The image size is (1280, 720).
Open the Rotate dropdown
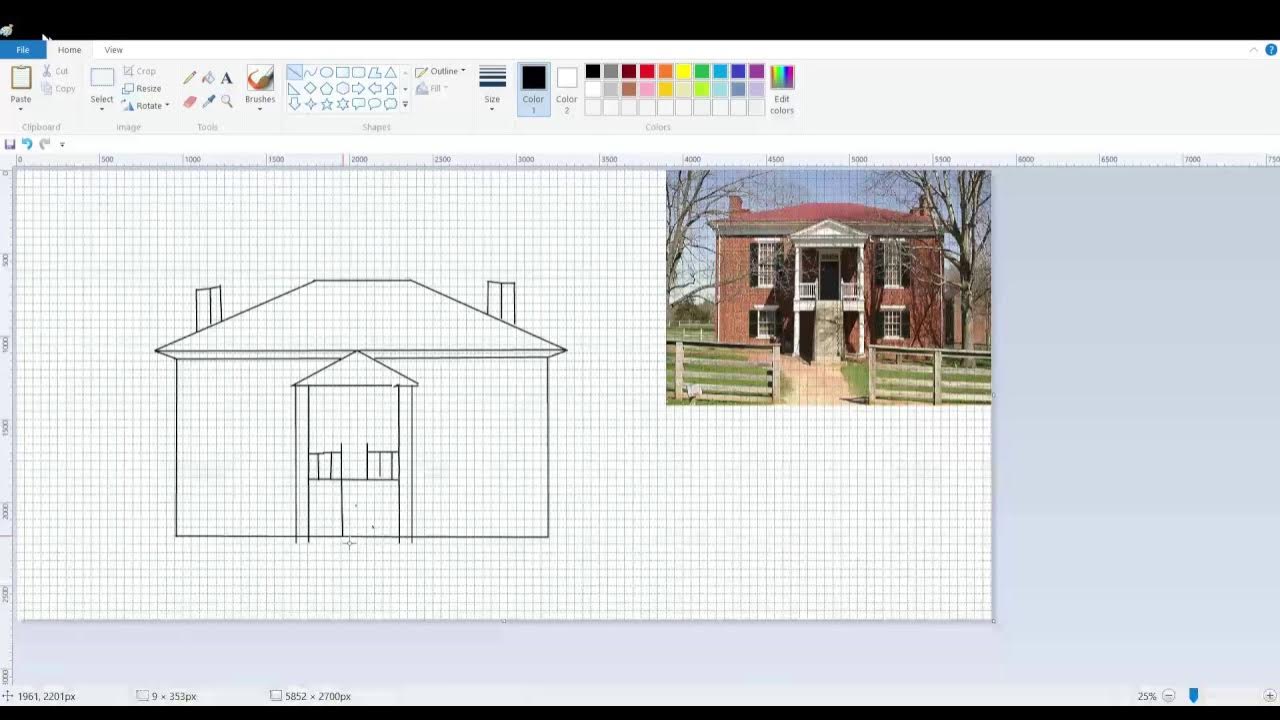click(x=145, y=105)
